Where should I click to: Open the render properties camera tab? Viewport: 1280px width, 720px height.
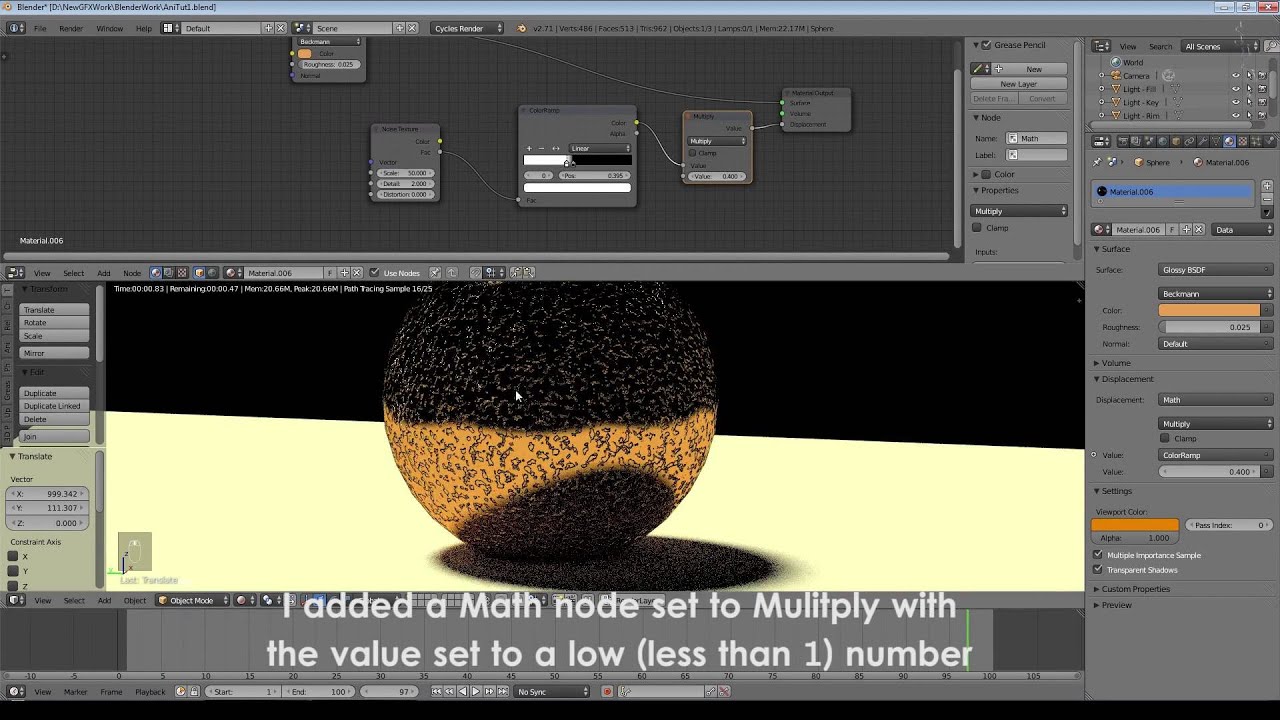coord(1123,141)
